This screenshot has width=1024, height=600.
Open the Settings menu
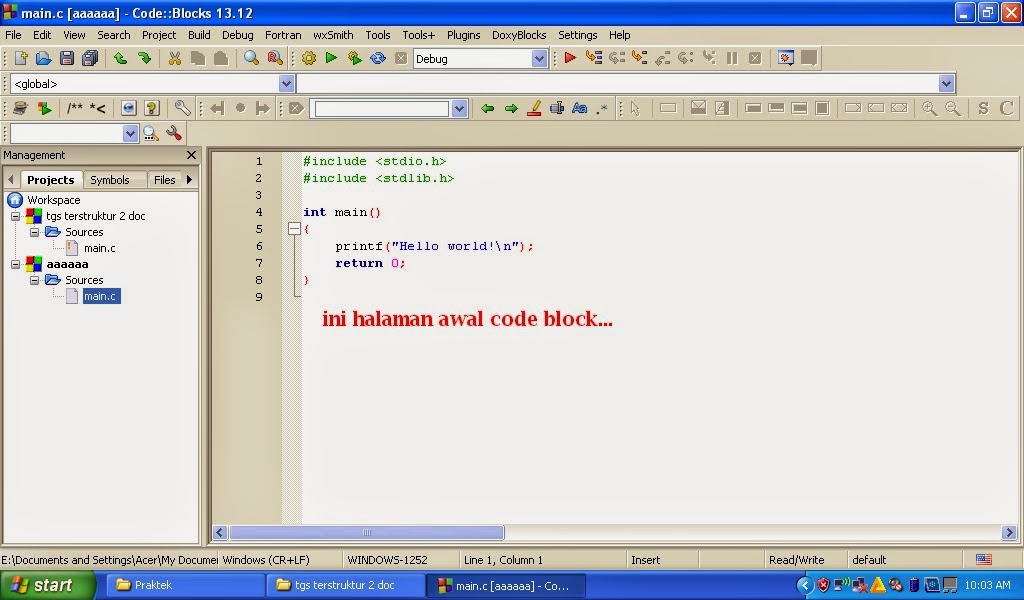click(x=577, y=35)
